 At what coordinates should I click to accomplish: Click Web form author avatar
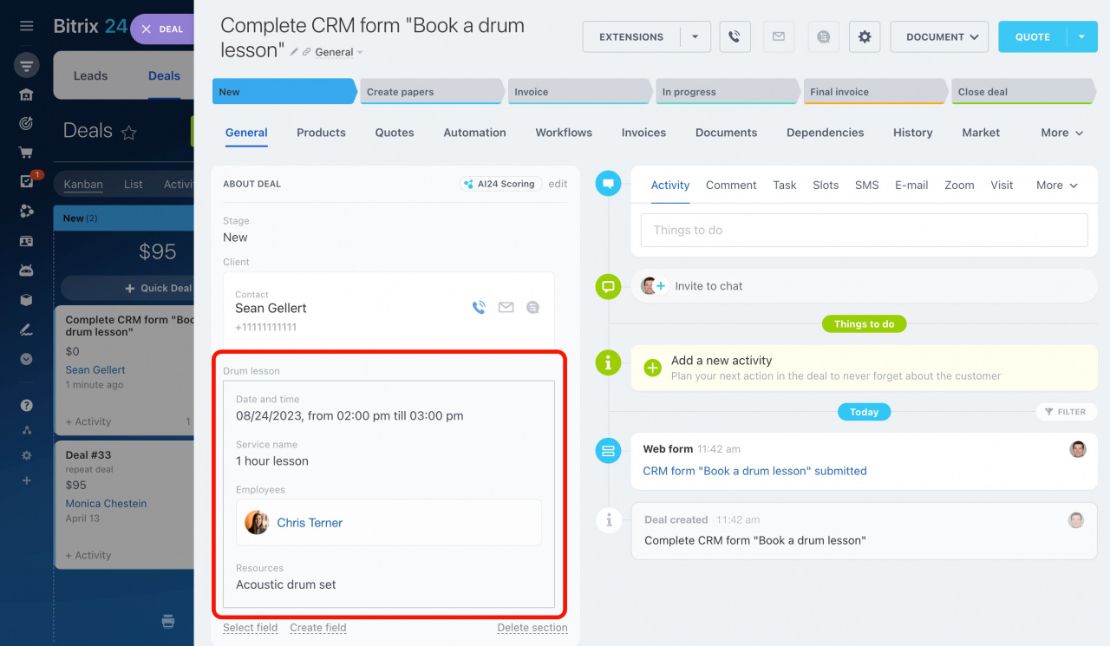(1077, 449)
